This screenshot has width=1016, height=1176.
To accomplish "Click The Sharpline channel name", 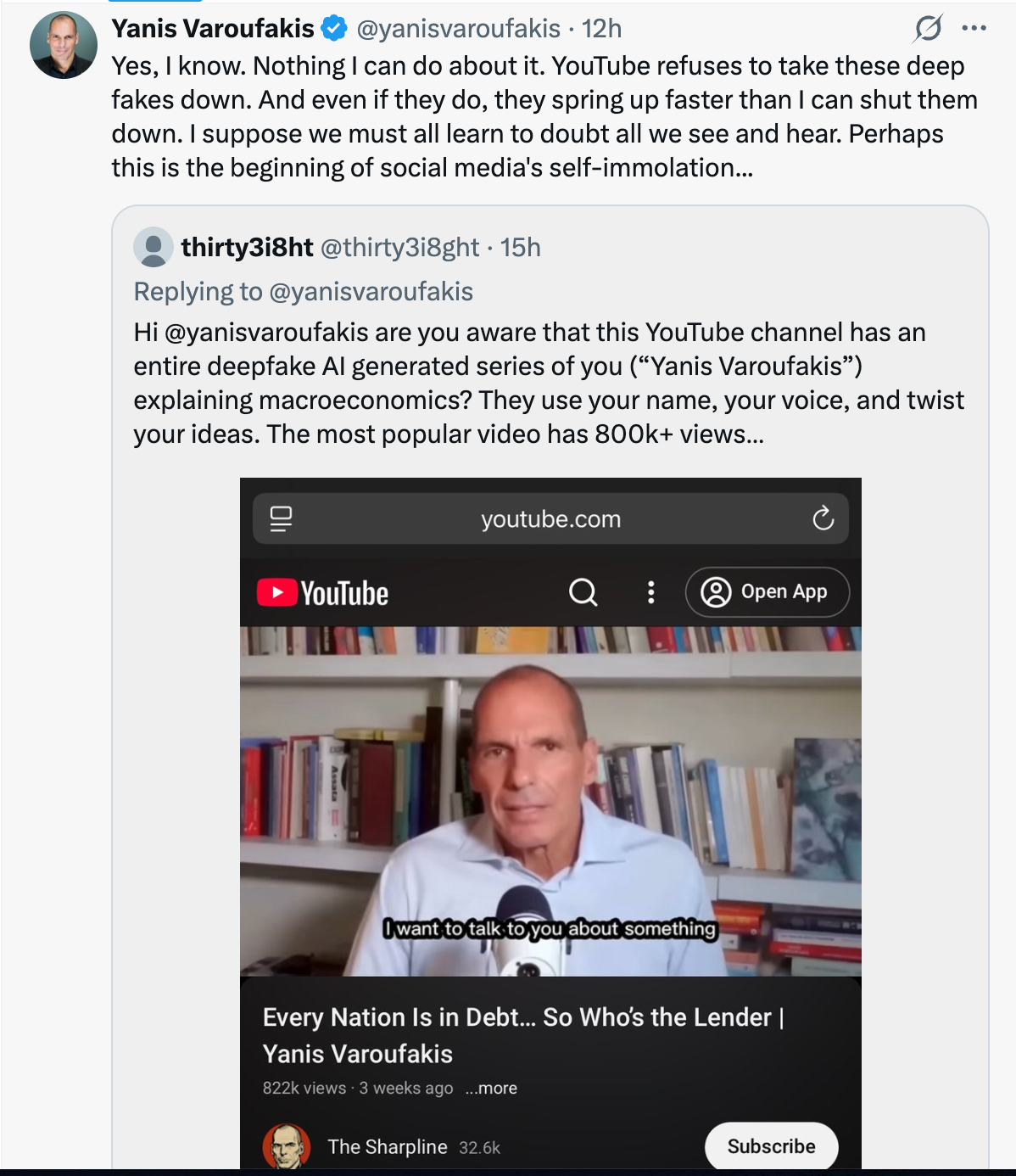I will (388, 1147).
